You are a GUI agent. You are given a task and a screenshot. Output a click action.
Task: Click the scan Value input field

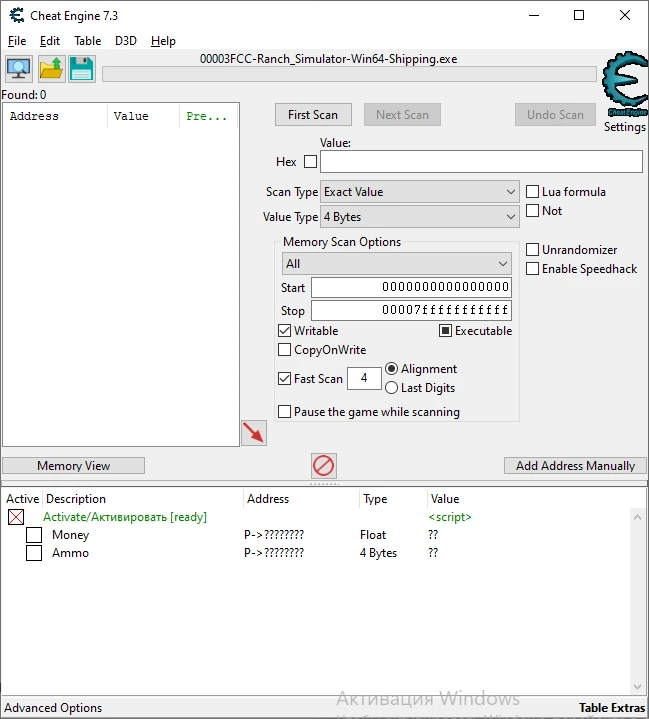[x=481, y=161]
